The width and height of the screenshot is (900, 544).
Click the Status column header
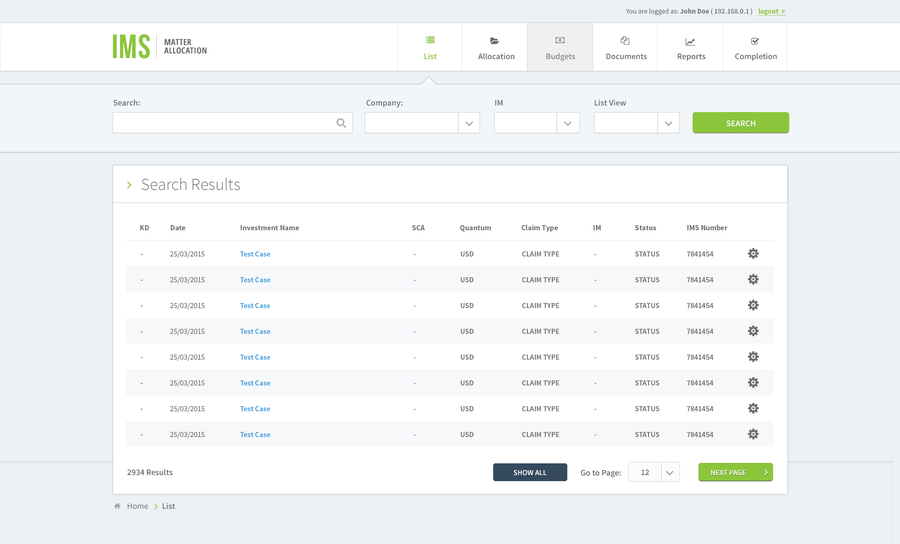[x=645, y=228]
